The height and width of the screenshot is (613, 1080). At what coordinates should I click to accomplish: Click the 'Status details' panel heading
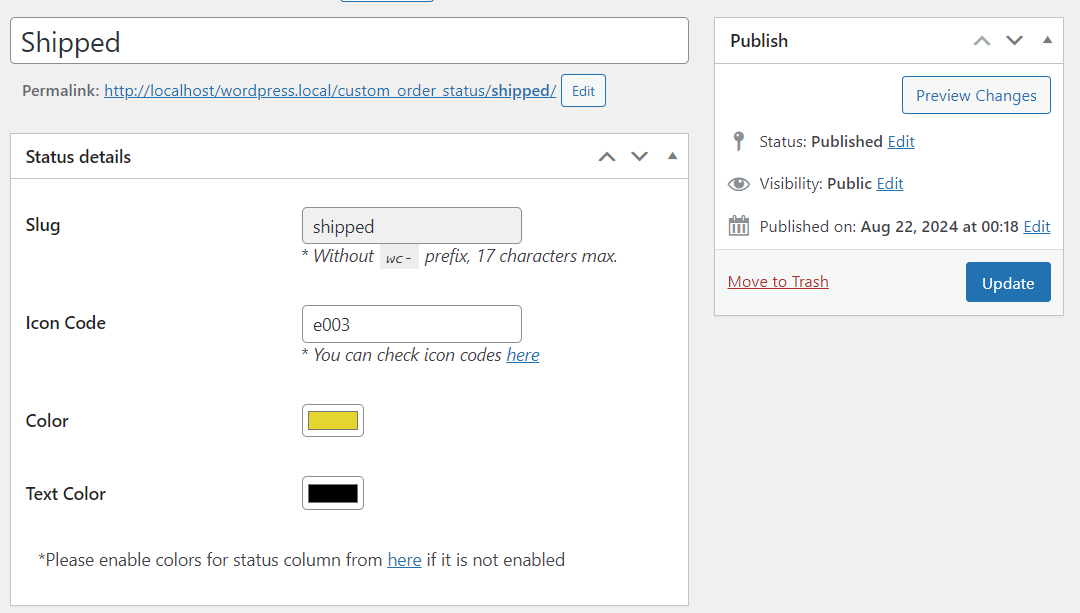(x=79, y=157)
